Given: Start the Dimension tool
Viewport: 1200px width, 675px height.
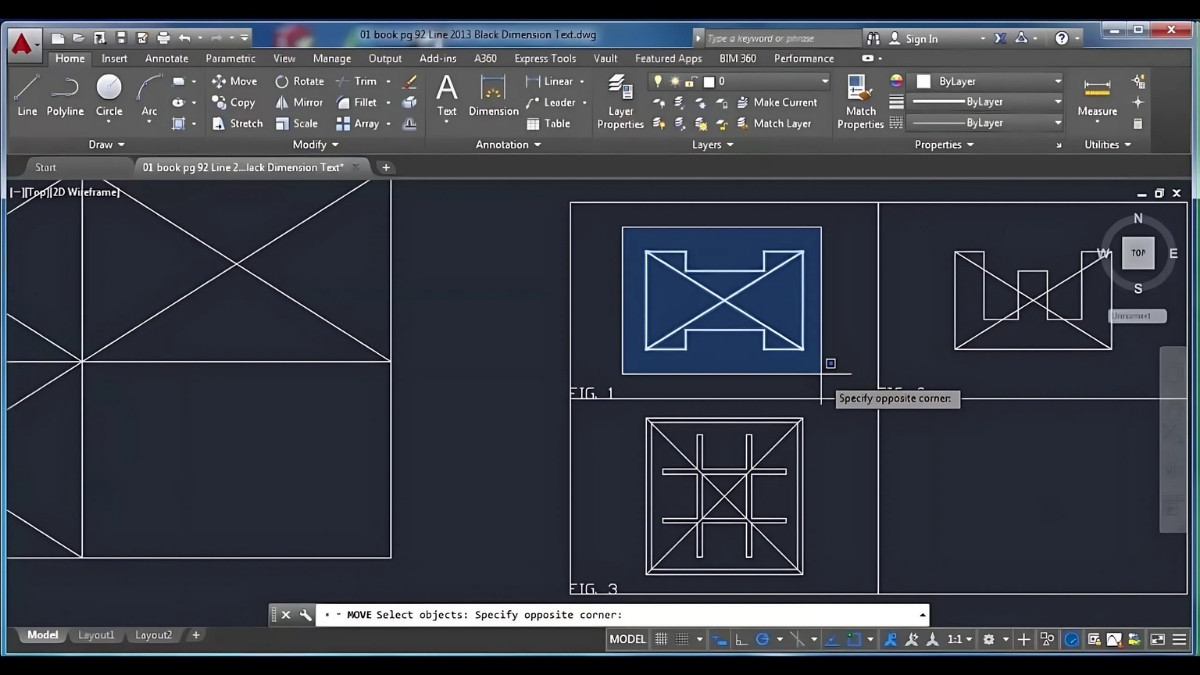Looking at the screenshot, I should point(493,96).
